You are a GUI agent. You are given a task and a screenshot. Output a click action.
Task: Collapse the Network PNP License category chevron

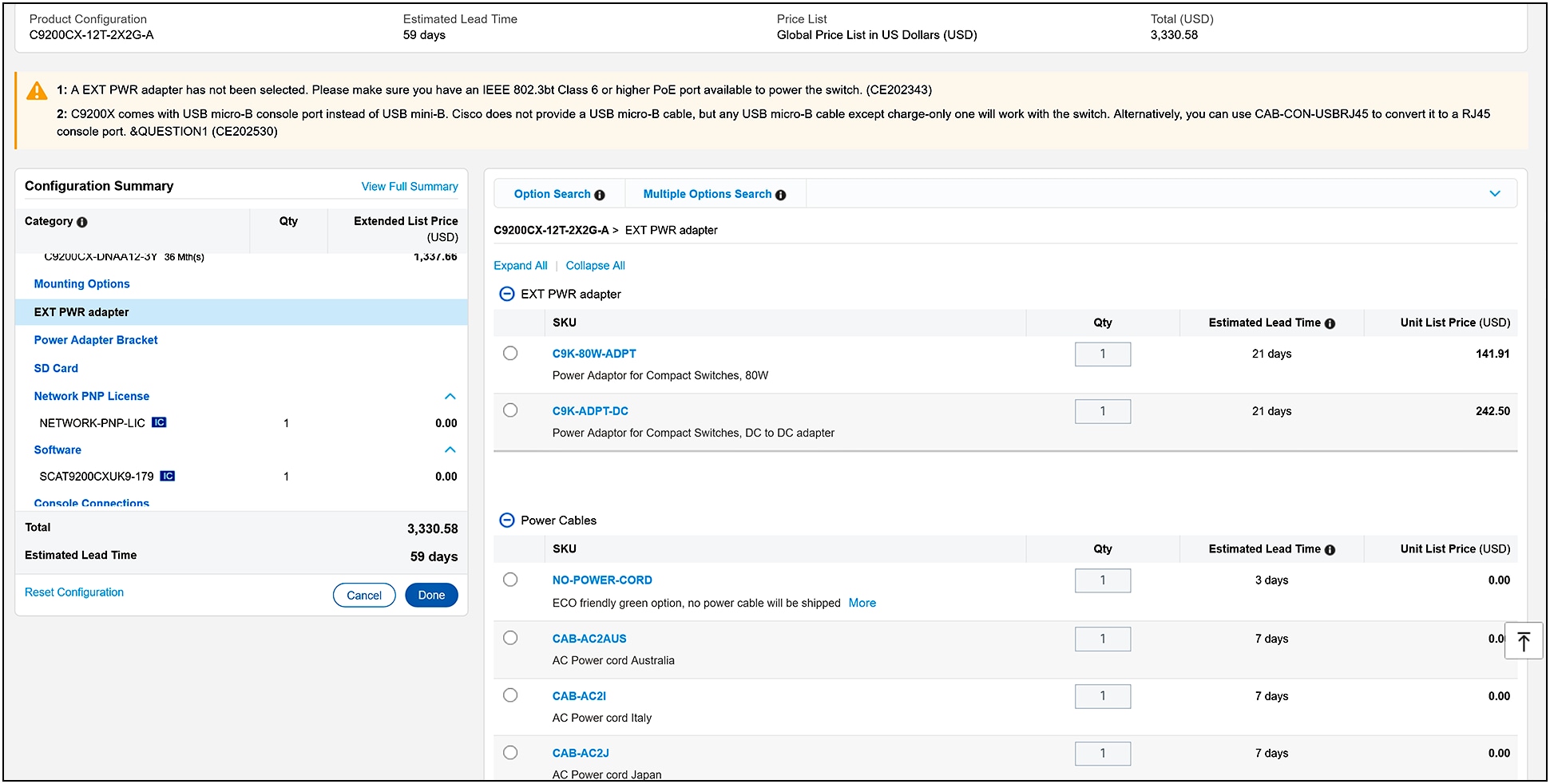click(x=450, y=396)
